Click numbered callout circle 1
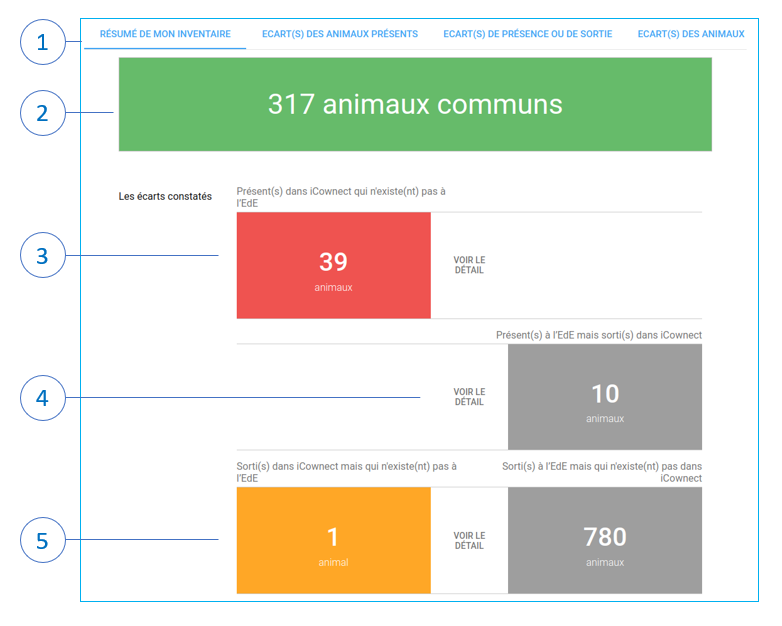Image resolution: width=782 pixels, height=626 pixels. [x=43, y=42]
